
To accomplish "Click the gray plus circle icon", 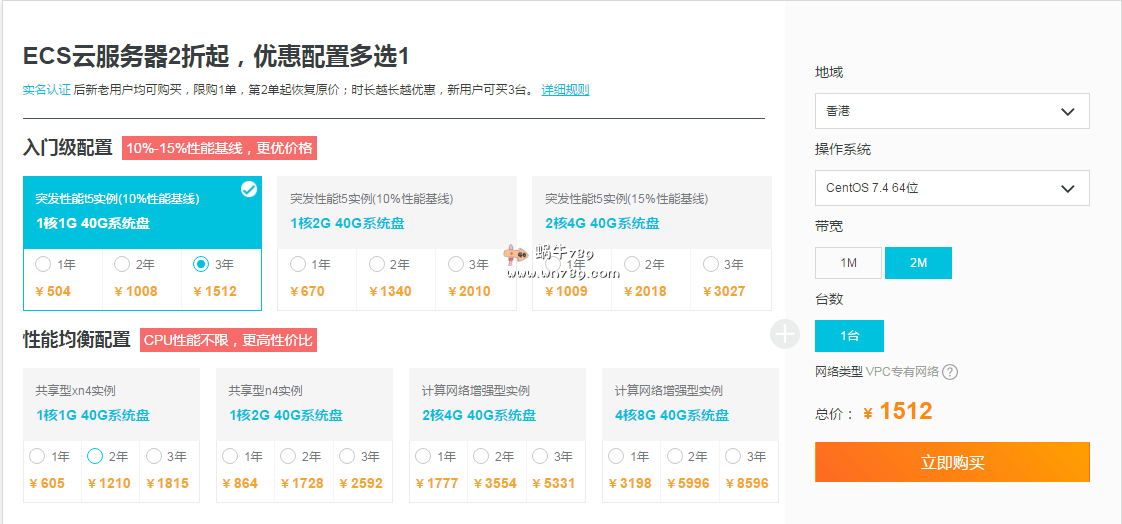I will [785, 334].
